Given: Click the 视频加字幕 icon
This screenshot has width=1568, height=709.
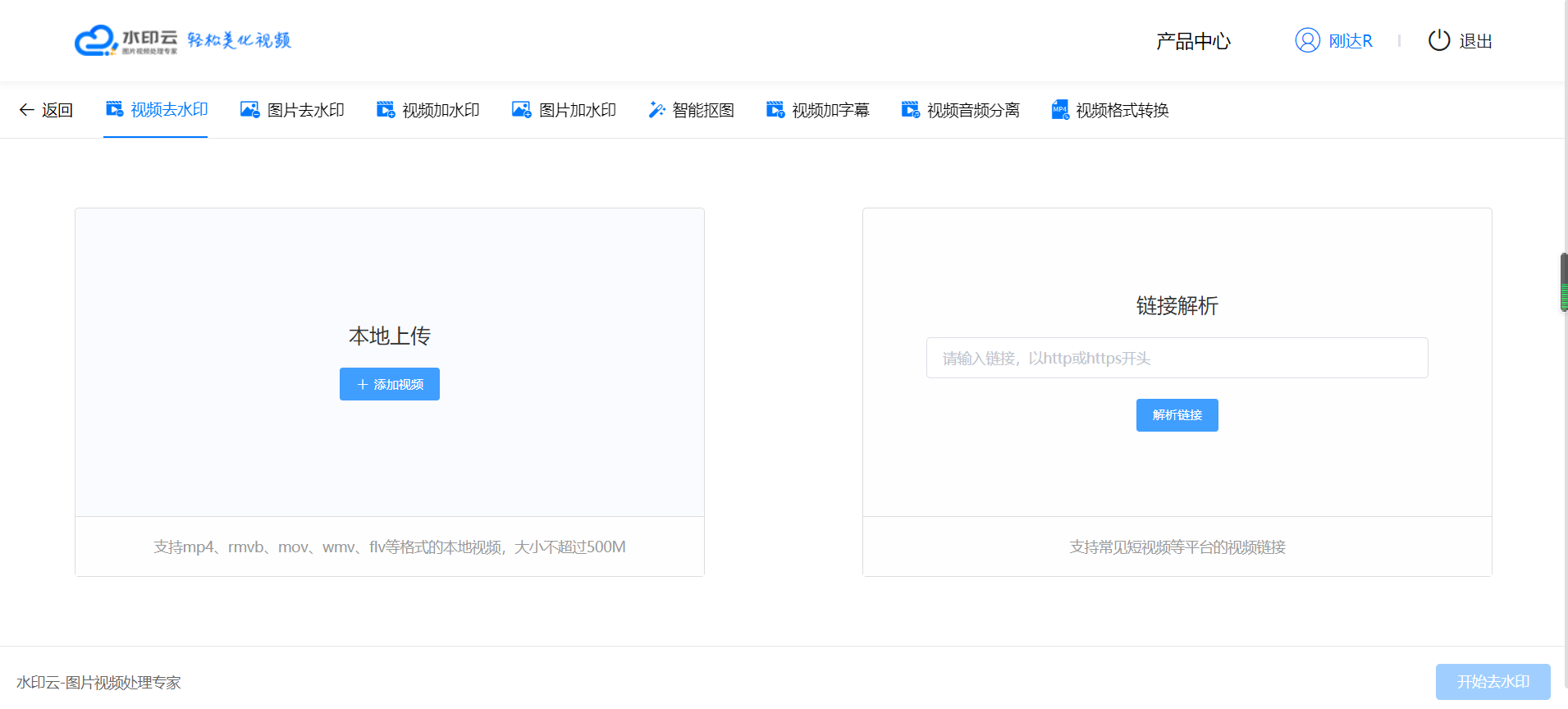Looking at the screenshot, I should (775, 110).
